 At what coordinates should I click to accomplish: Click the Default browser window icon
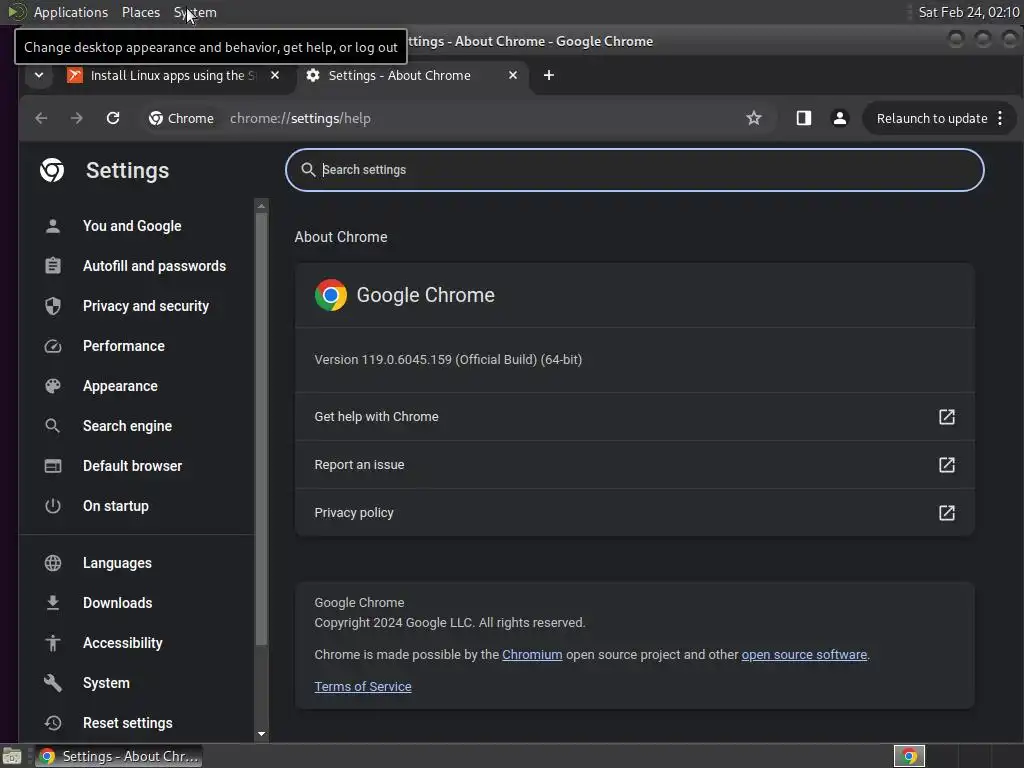pyautogui.click(x=53, y=466)
